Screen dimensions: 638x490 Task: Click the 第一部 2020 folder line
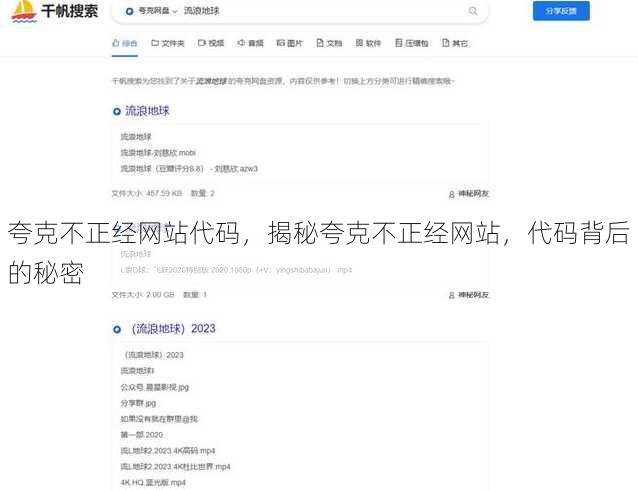click(x=142, y=435)
